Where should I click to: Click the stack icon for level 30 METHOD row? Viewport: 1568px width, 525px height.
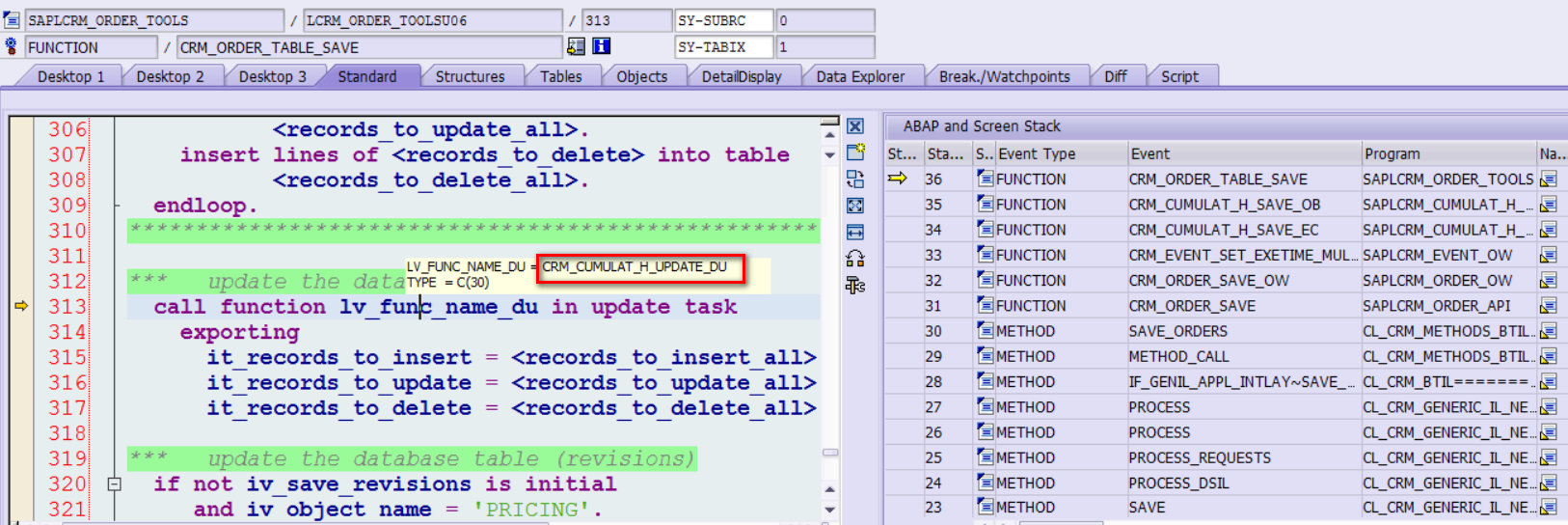[x=985, y=330]
